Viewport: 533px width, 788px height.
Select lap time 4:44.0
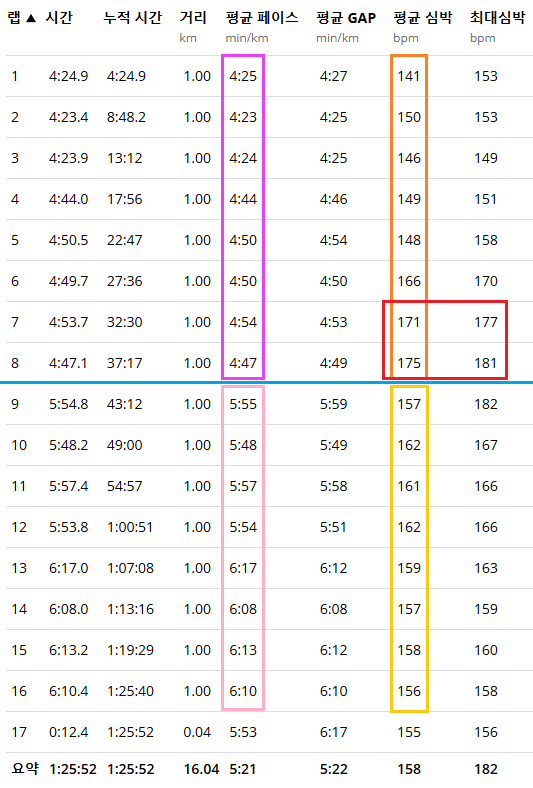click(68, 200)
